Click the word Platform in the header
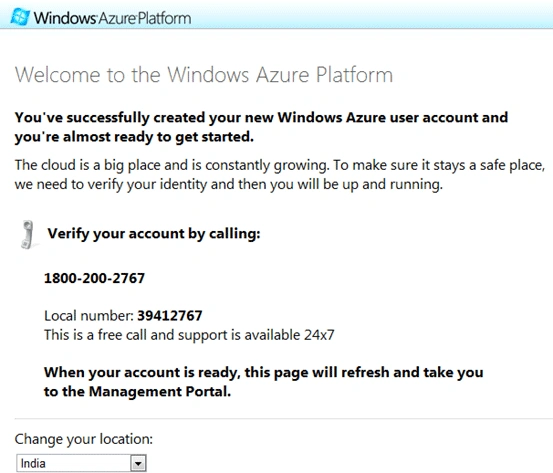 164,18
